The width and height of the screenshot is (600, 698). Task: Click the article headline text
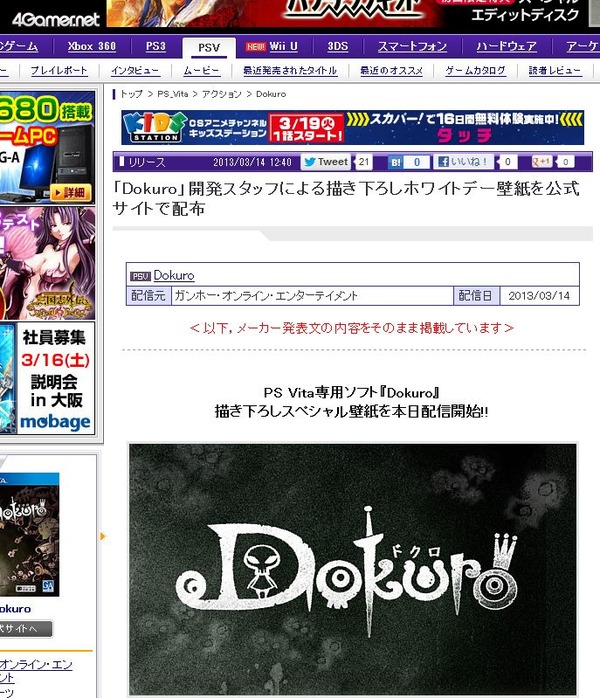pos(346,199)
